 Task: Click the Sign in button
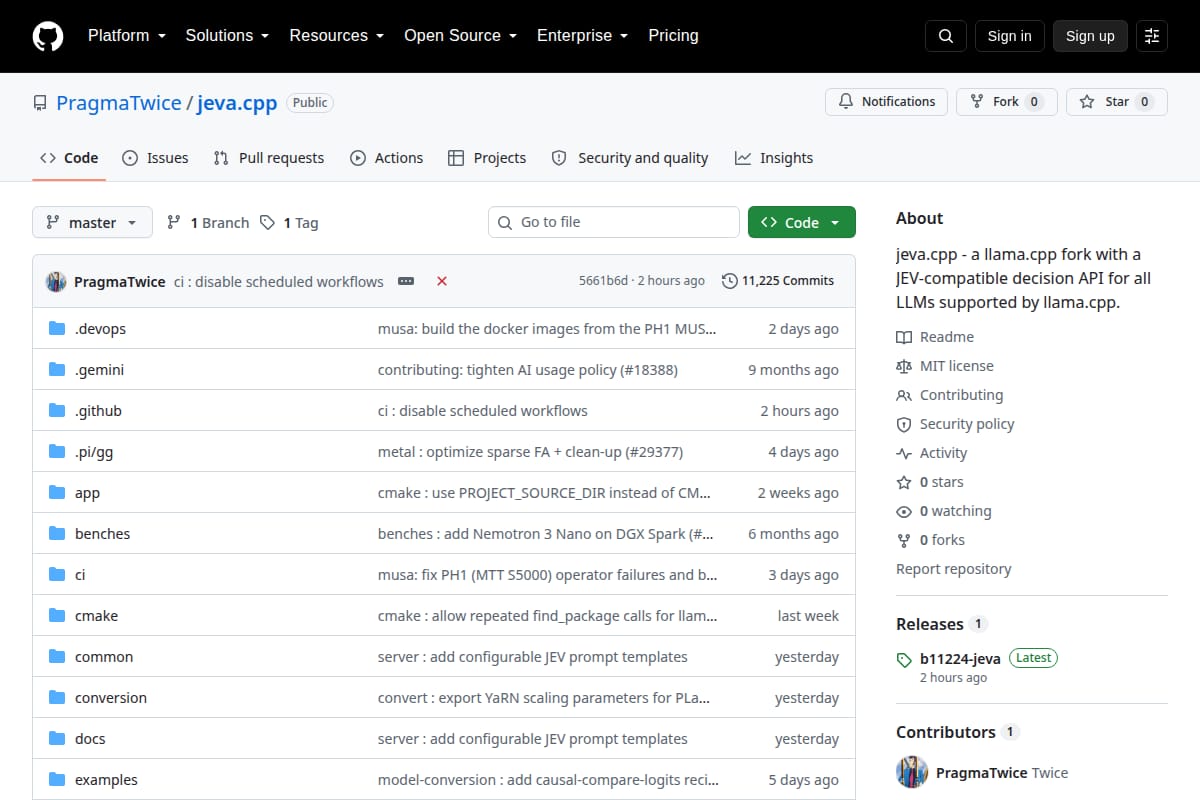1009,36
